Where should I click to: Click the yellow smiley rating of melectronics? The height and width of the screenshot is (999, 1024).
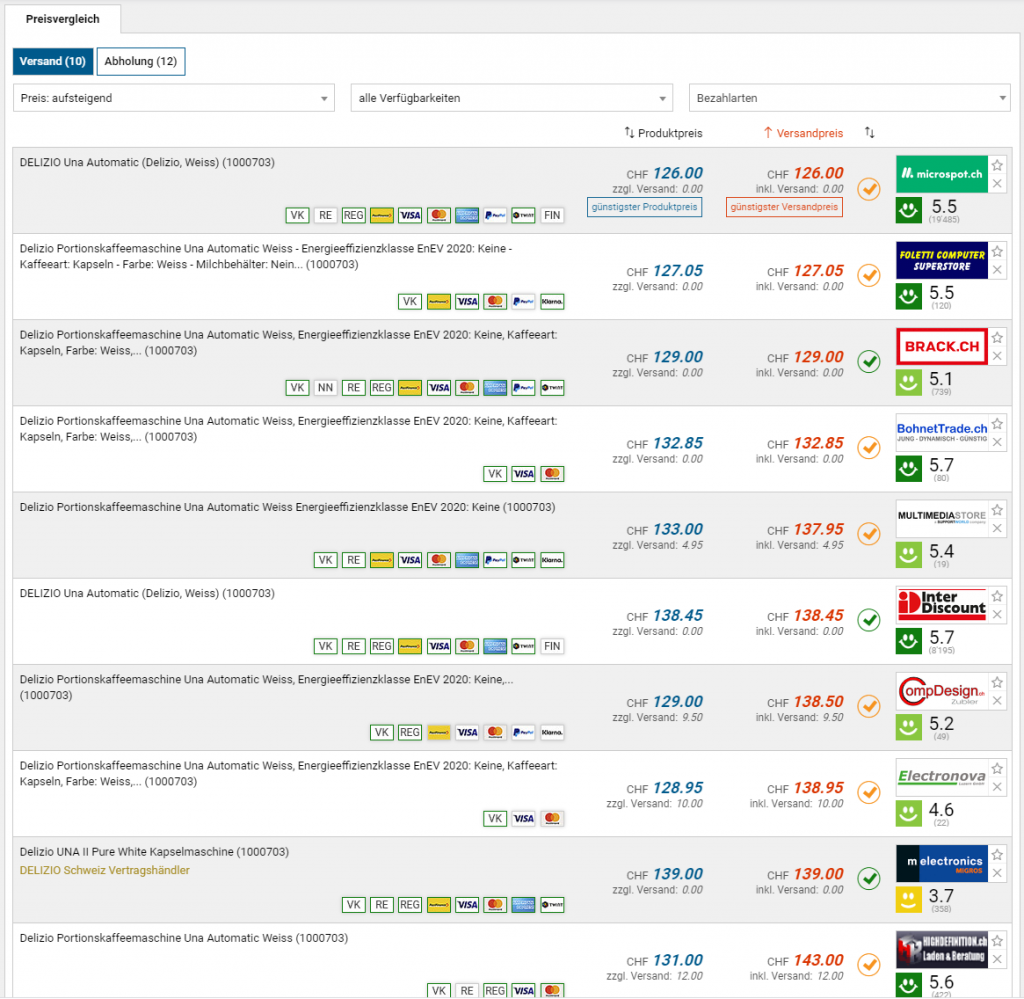pyautogui.click(x=908, y=899)
